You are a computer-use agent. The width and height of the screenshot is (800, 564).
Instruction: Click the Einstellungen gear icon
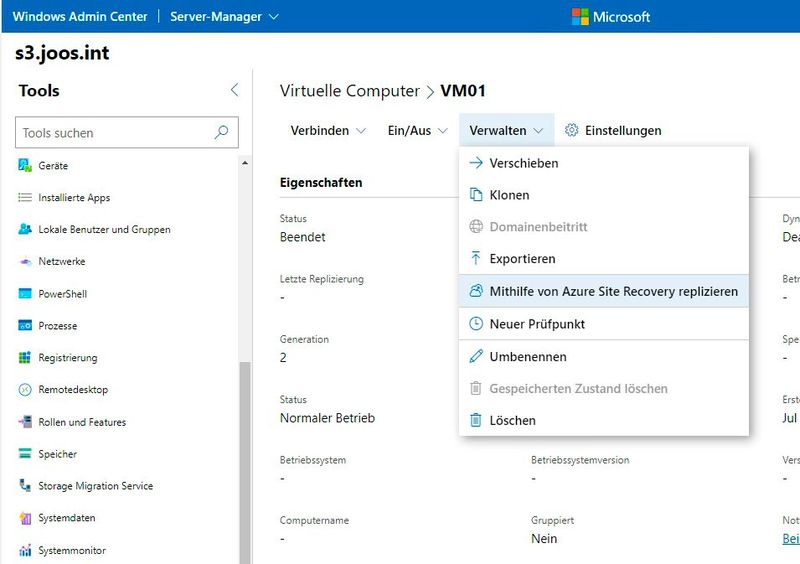click(571, 130)
